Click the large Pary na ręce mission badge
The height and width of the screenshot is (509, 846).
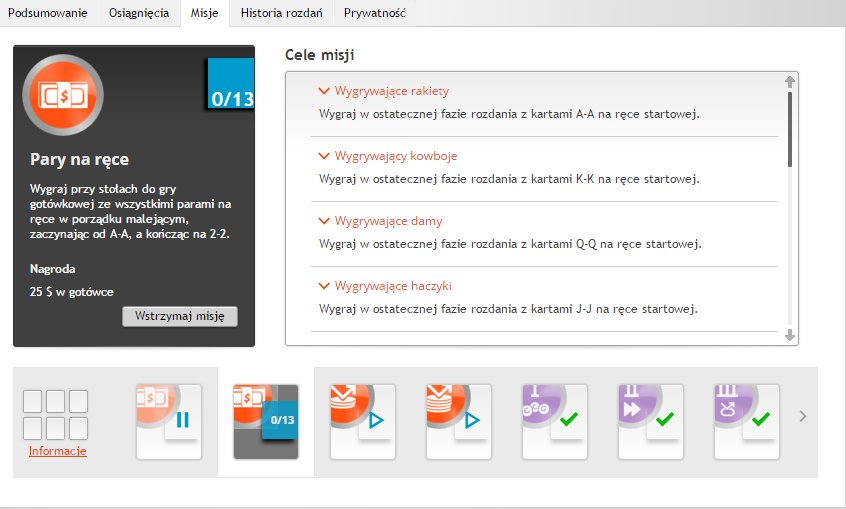[62, 94]
